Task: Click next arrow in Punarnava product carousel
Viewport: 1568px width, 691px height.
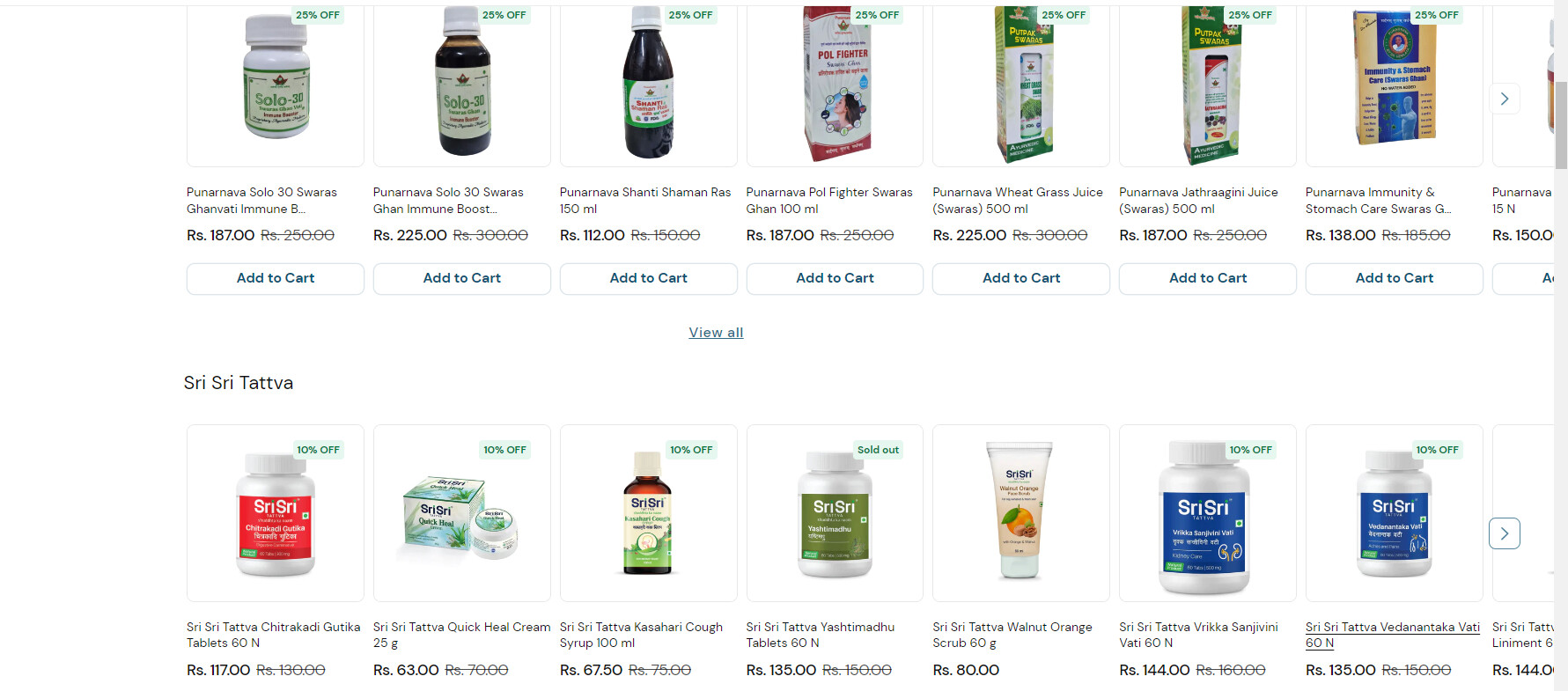Action: [1504, 99]
